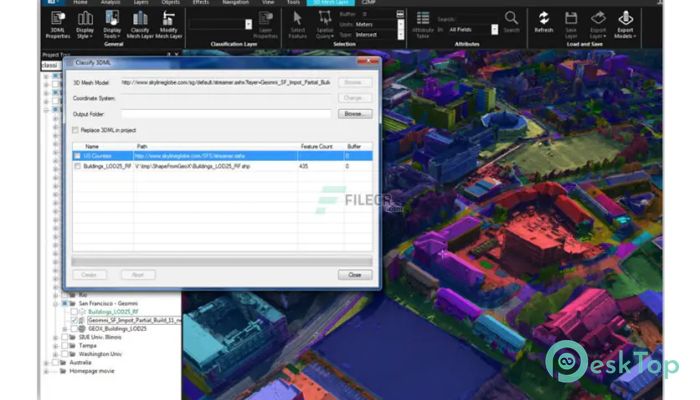
Task: Select the Classify Mesh Layer tool
Action: [140, 25]
